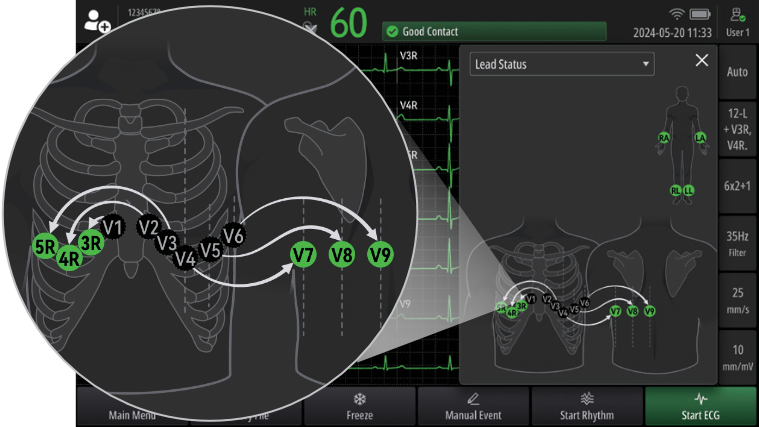Viewport: 759px width, 427px height.
Task: Tap the Manual Event pen button
Action: (x=473, y=406)
